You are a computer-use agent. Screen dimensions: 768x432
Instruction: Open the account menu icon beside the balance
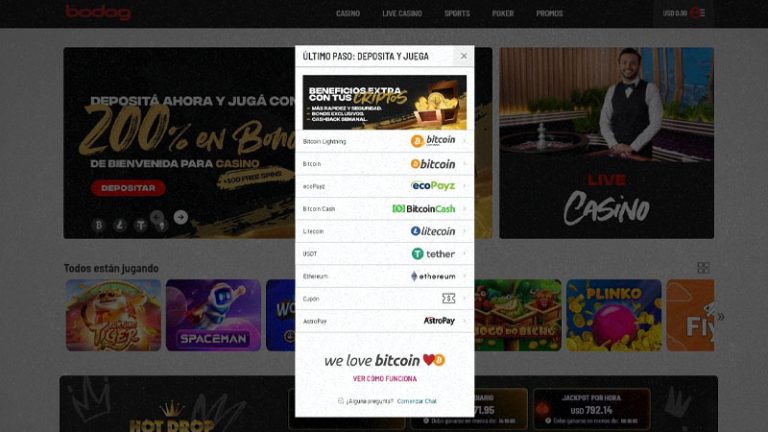[697, 13]
